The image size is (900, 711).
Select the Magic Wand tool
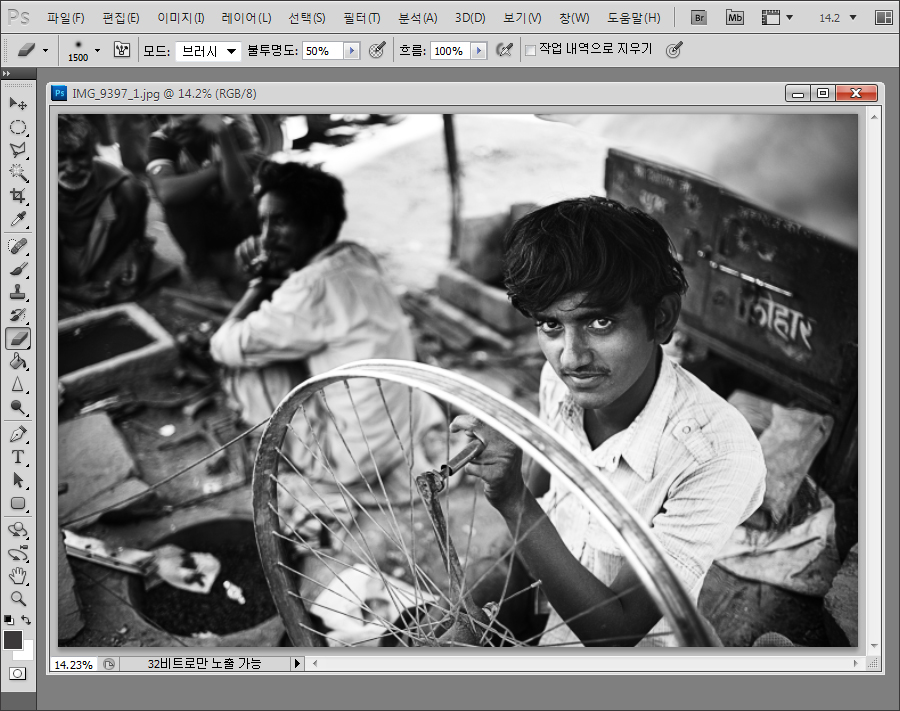point(18,173)
